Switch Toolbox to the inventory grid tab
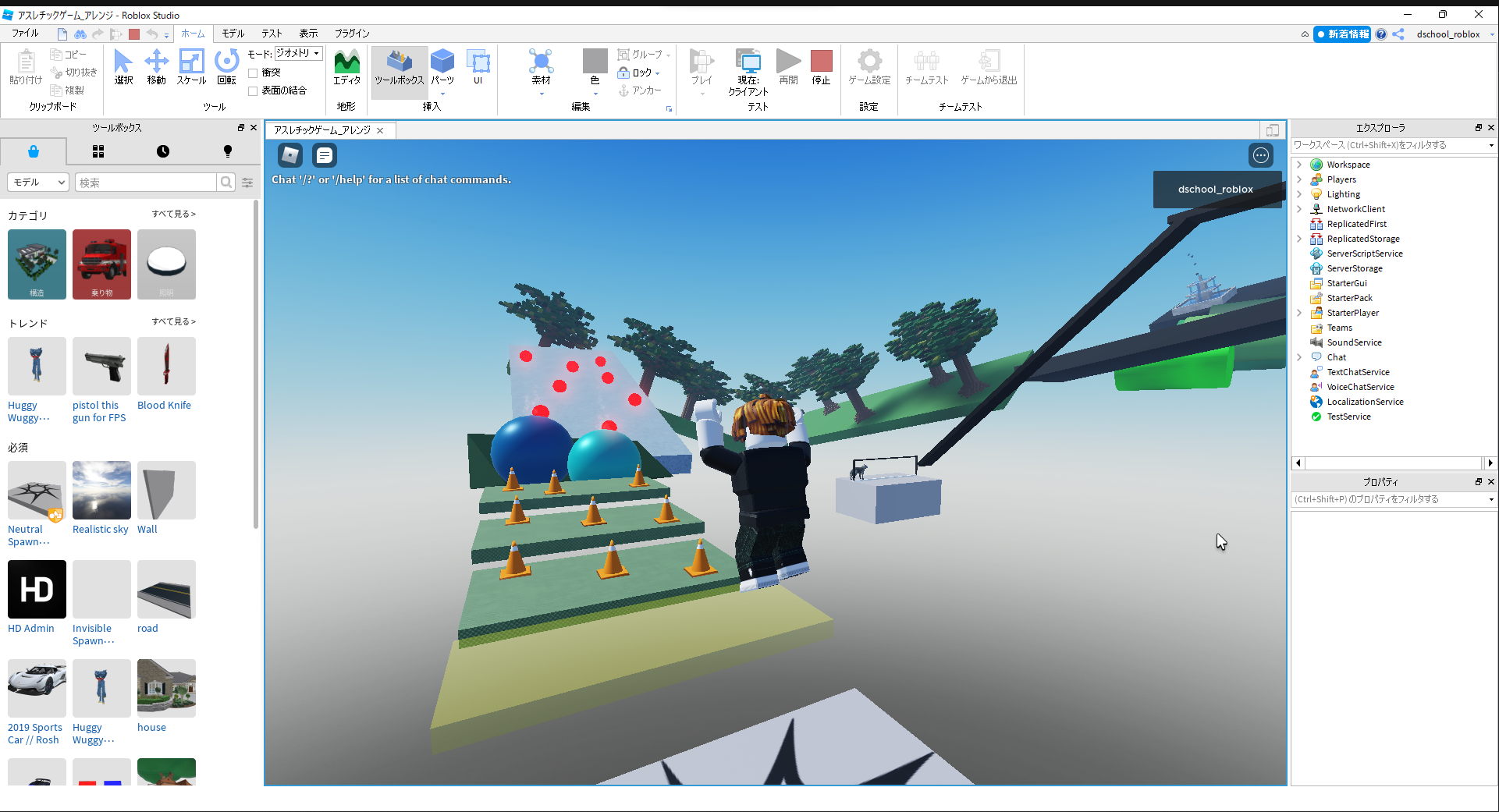 point(98,151)
